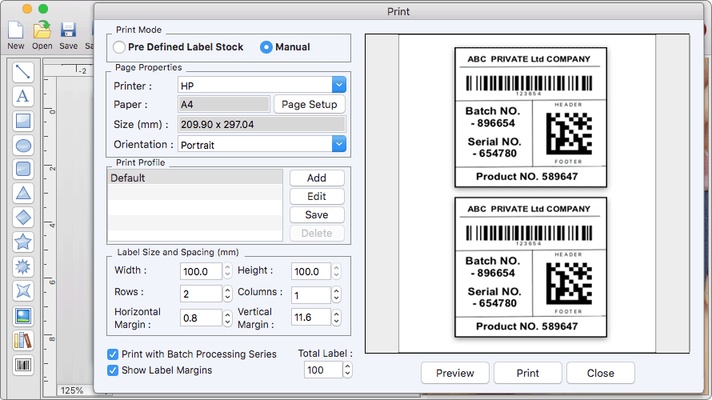Select the Ellipse tool

(23, 145)
